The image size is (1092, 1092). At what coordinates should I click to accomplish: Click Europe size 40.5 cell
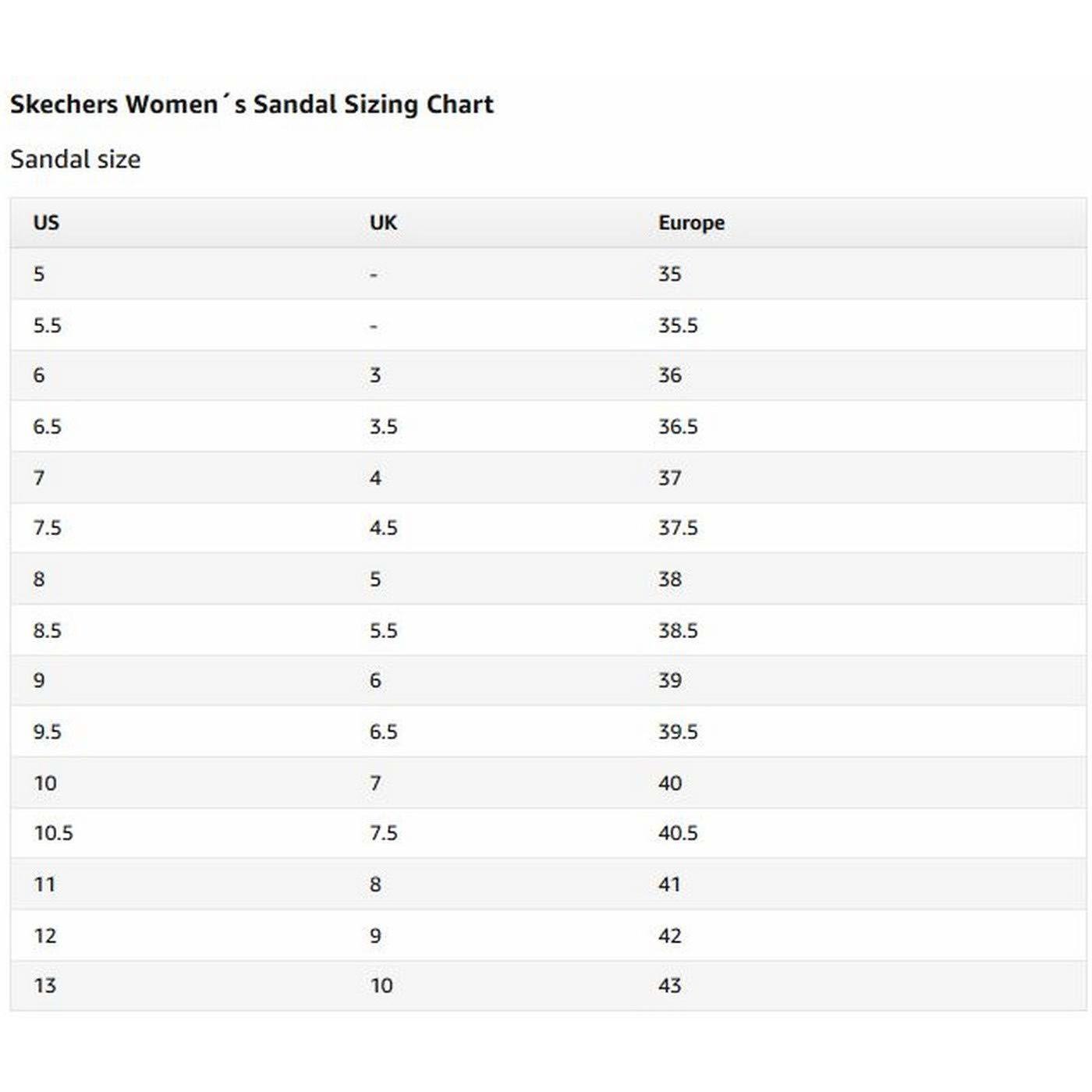click(678, 833)
